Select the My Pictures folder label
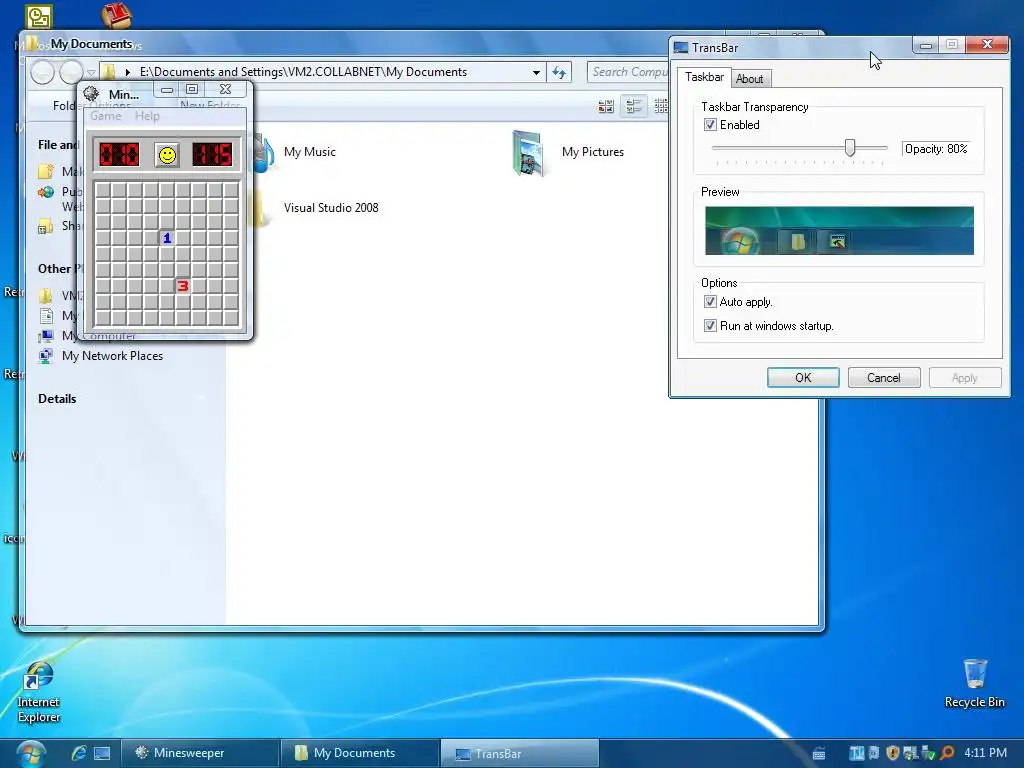1024x768 pixels. click(593, 152)
